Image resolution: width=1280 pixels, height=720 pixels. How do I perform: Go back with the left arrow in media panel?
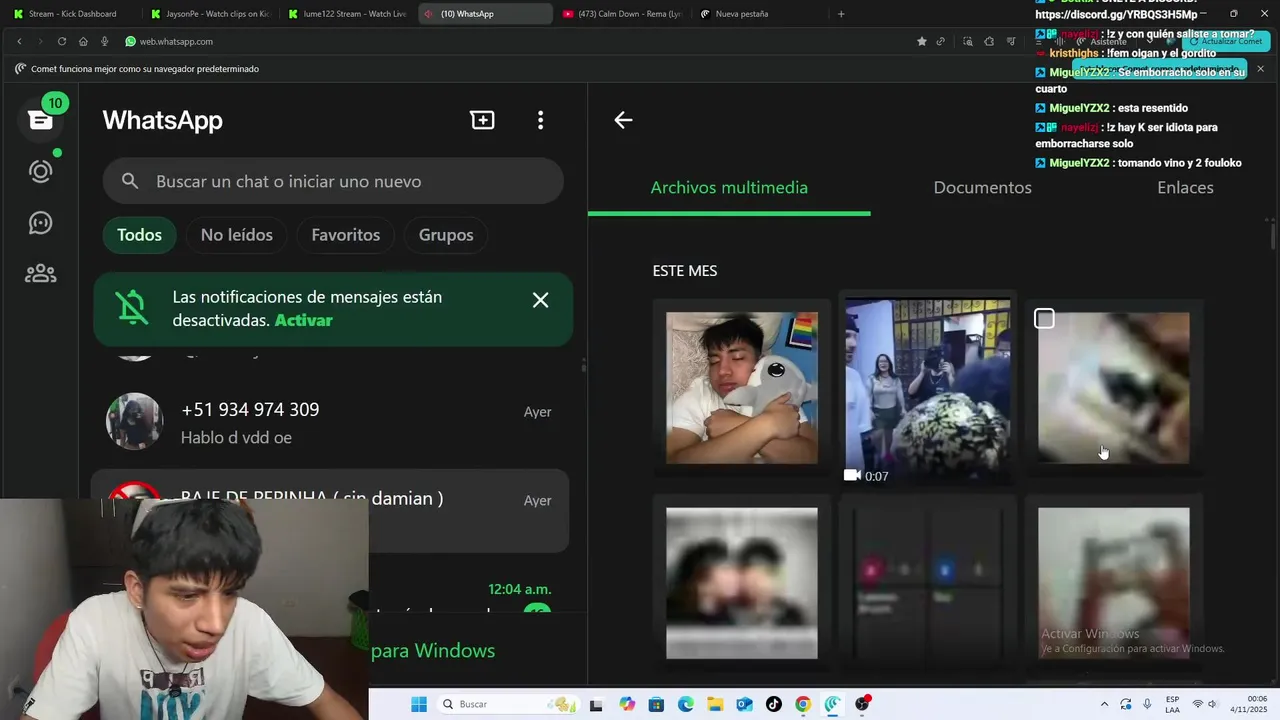(x=623, y=120)
